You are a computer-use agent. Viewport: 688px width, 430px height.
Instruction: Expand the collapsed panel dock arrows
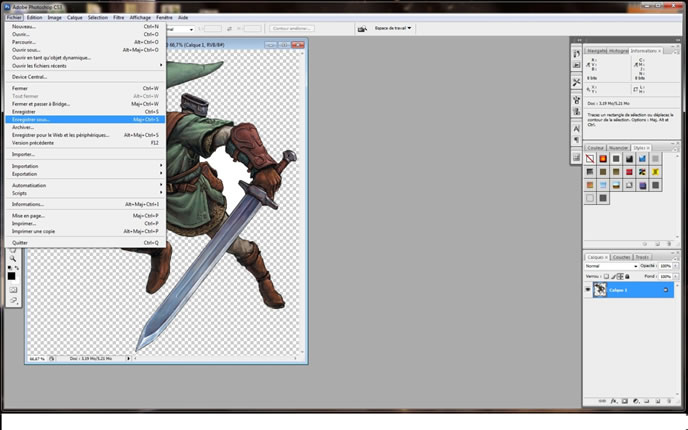tap(579, 40)
